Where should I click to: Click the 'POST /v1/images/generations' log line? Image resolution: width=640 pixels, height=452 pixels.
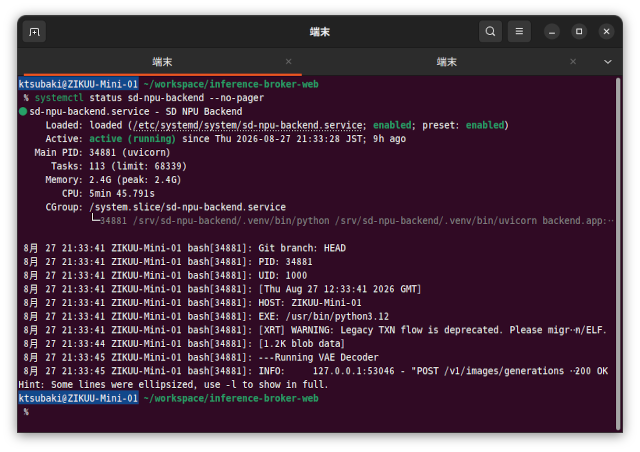tap(316, 371)
